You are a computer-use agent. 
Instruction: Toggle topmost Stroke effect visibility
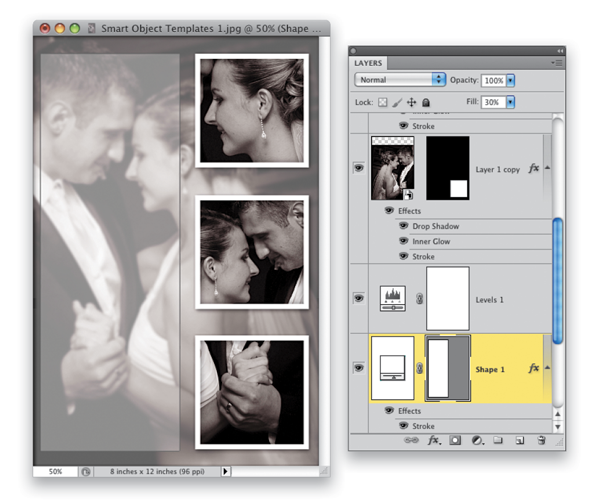(404, 125)
